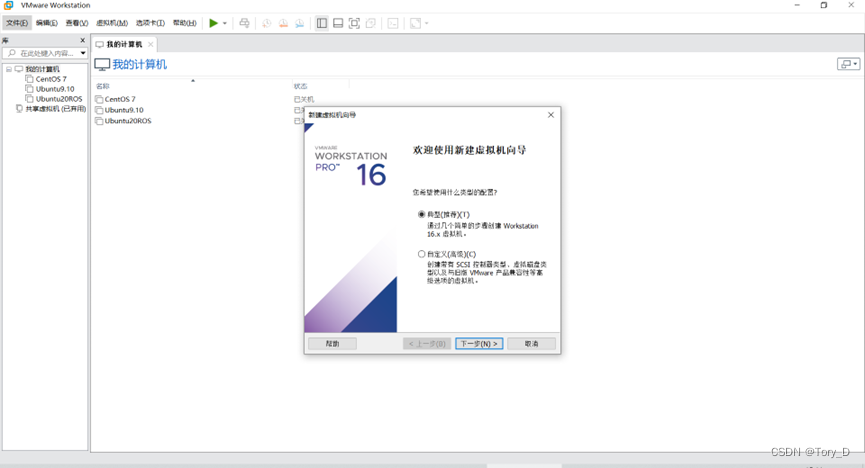Select CentOS 7 in the library tree
This screenshot has width=865, height=468.
pos(51,79)
